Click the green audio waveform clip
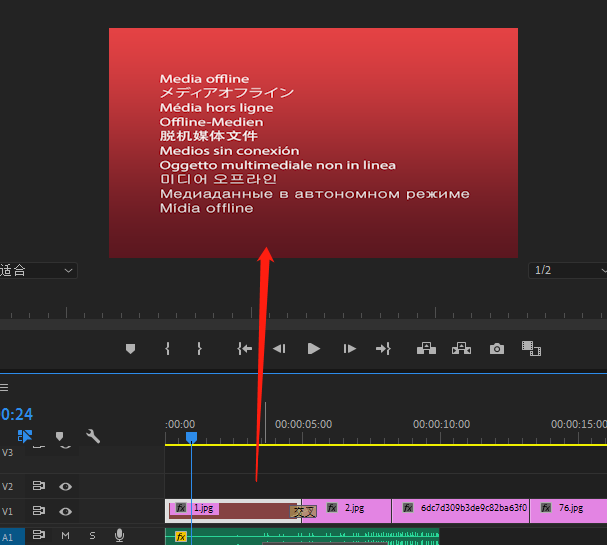Screen dimensions: 607x545 point(302,537)
